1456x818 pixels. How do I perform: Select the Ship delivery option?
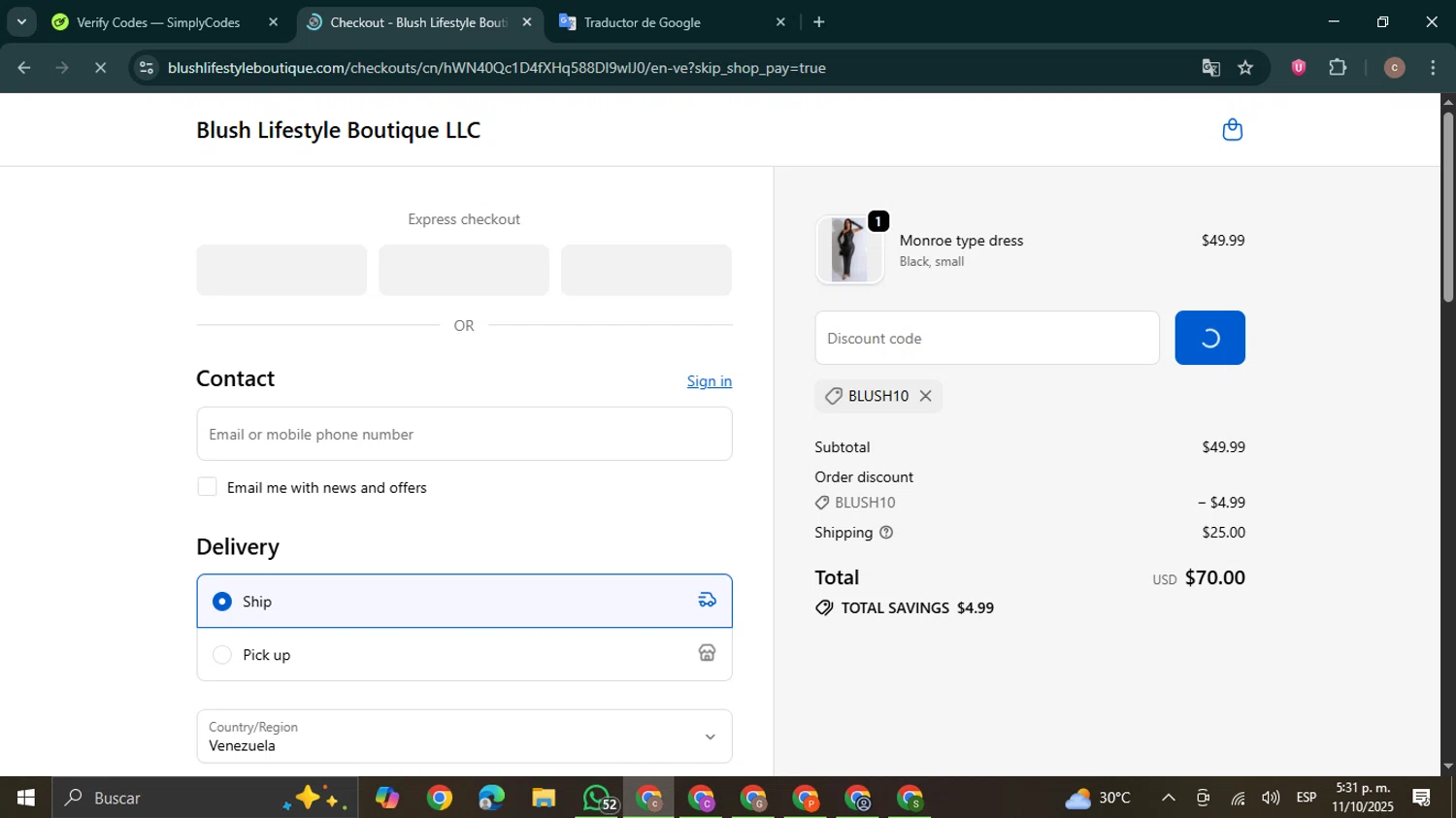coord(464,602)
